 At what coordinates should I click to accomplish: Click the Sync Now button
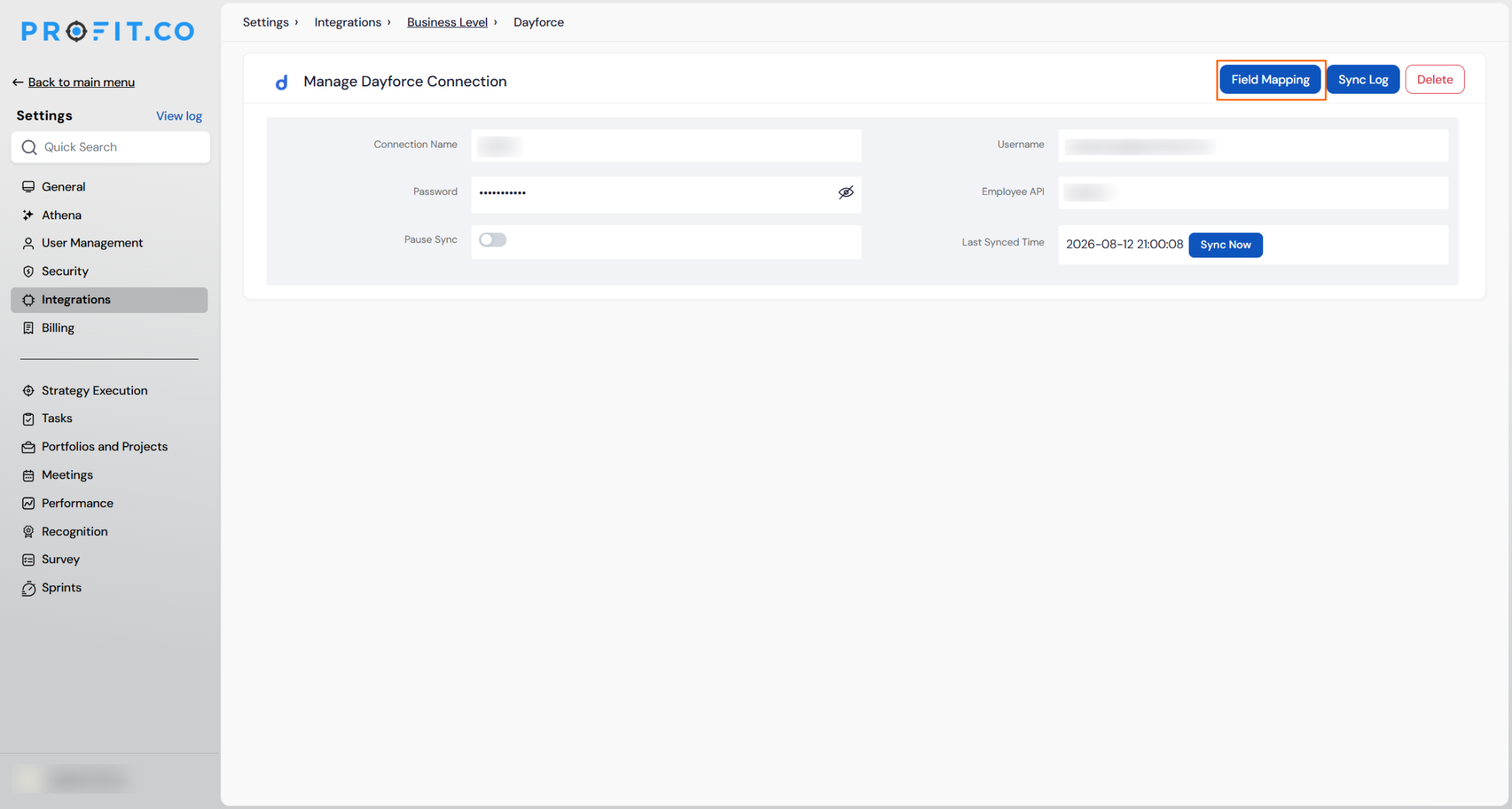point(1226,244)
